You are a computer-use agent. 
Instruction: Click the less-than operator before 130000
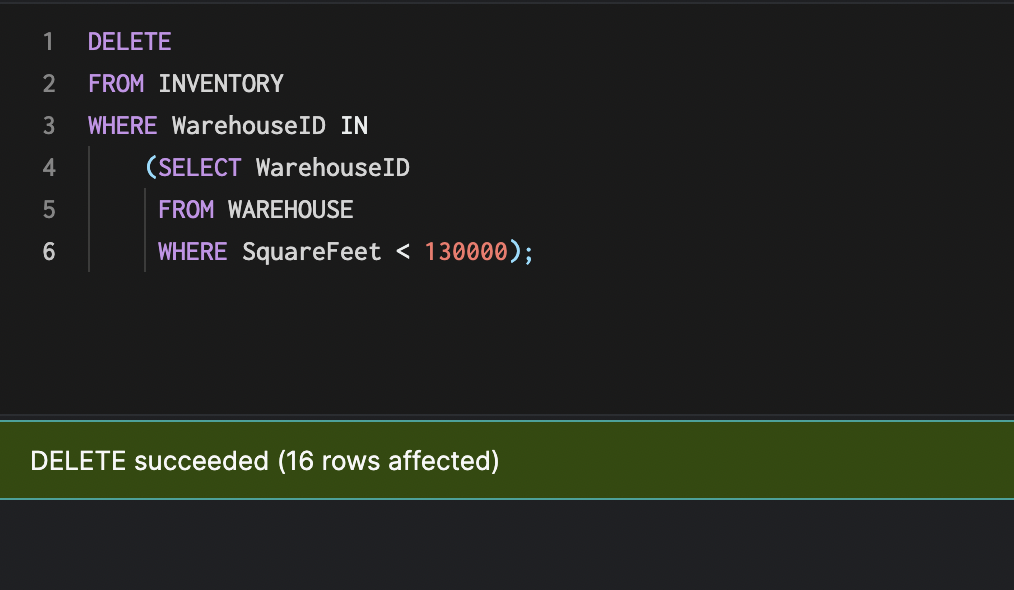pyautogui.click(x=403, y=251)
